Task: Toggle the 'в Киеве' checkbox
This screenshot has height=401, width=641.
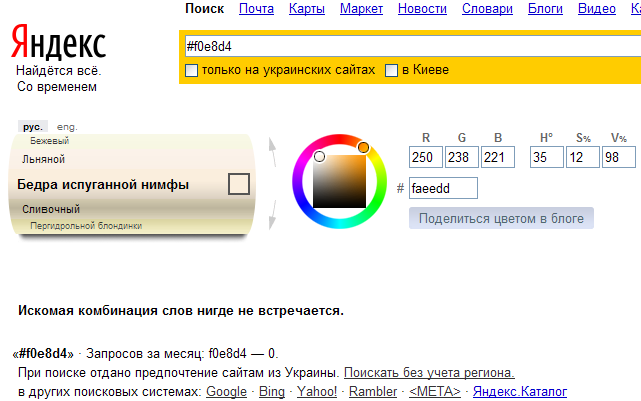Action: pos(392,70)
